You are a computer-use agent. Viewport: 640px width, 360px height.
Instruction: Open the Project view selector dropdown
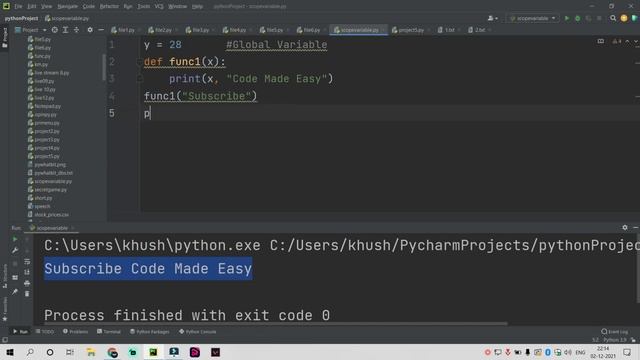point(31,30)
